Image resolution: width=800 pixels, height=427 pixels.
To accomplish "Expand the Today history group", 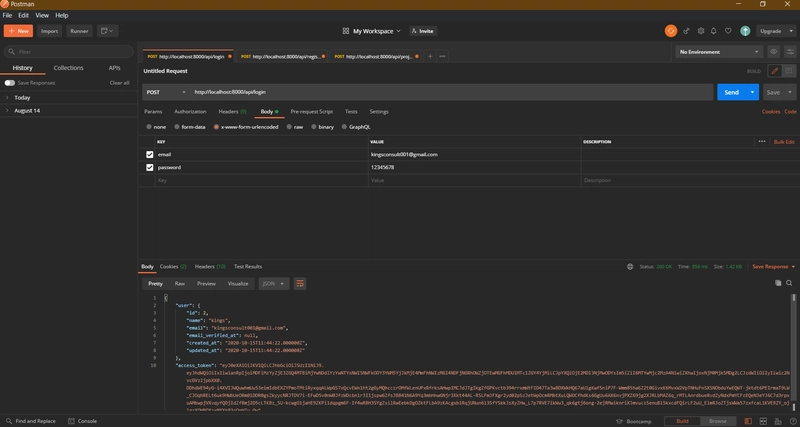I will pos(7,97).
